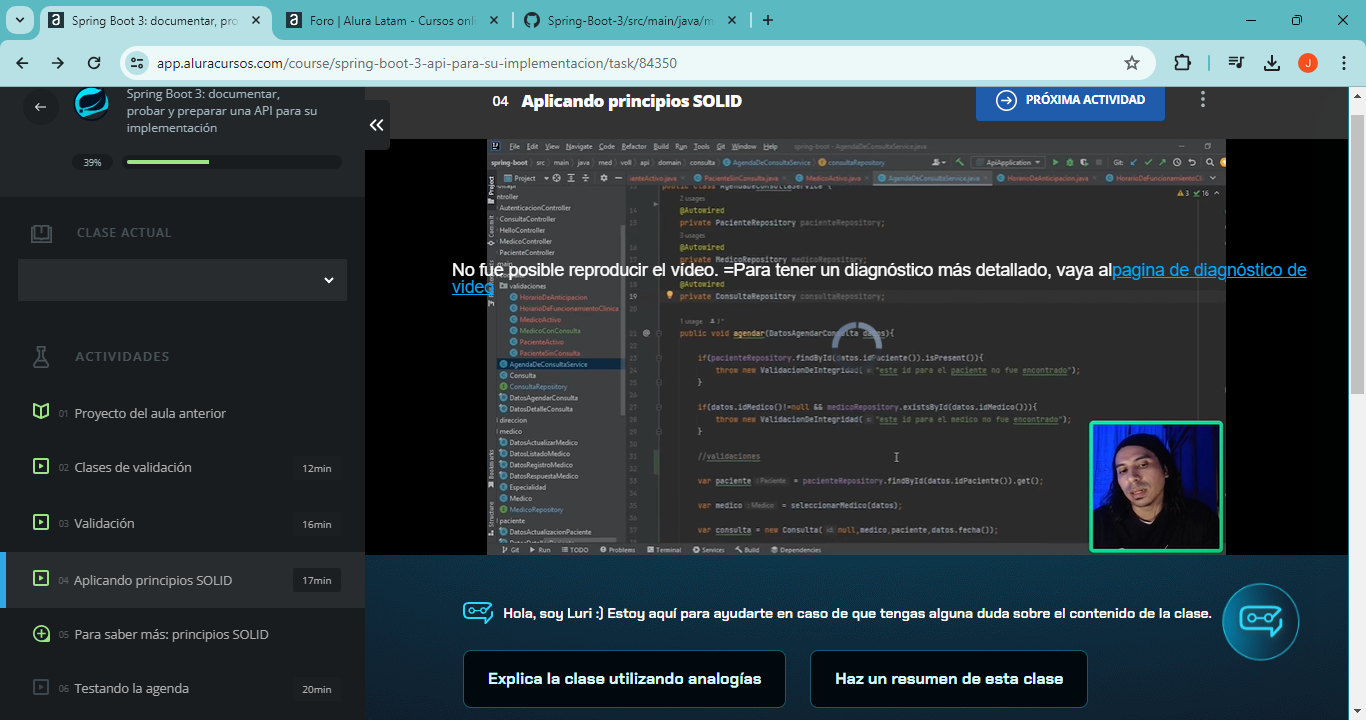Click the instructor webcam thumbnail
Screen dimensions: 1366x720
(1156, 486)
